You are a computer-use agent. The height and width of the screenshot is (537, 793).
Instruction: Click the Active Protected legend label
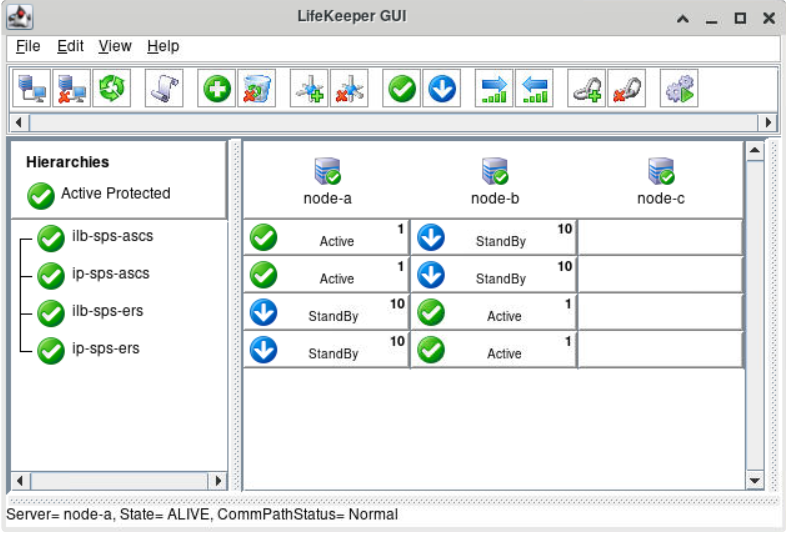point(116,193)
